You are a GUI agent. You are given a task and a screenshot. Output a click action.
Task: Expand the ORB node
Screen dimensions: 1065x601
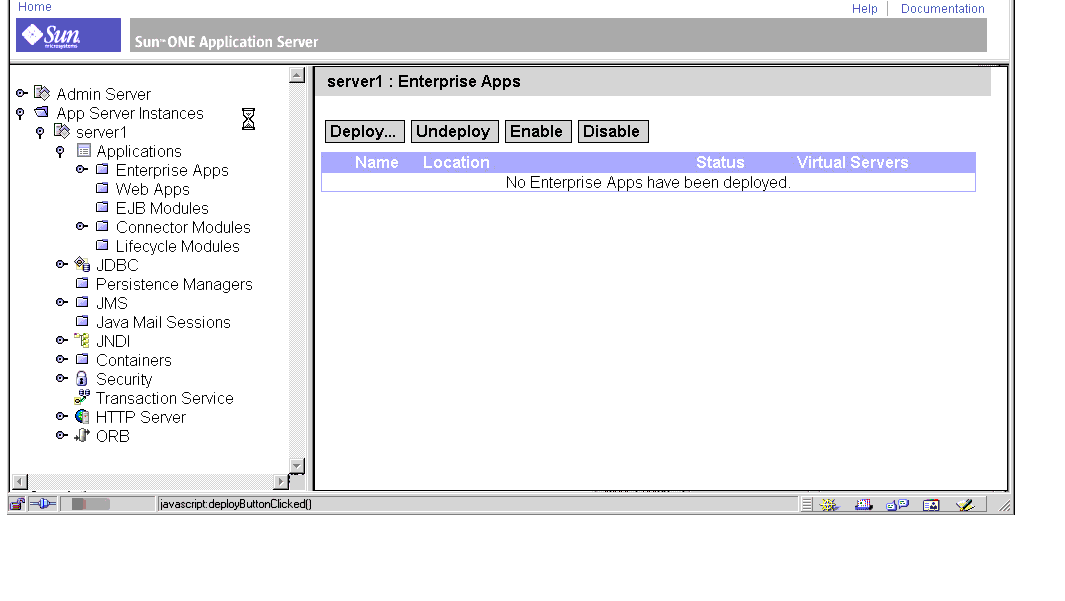(62, 435)
